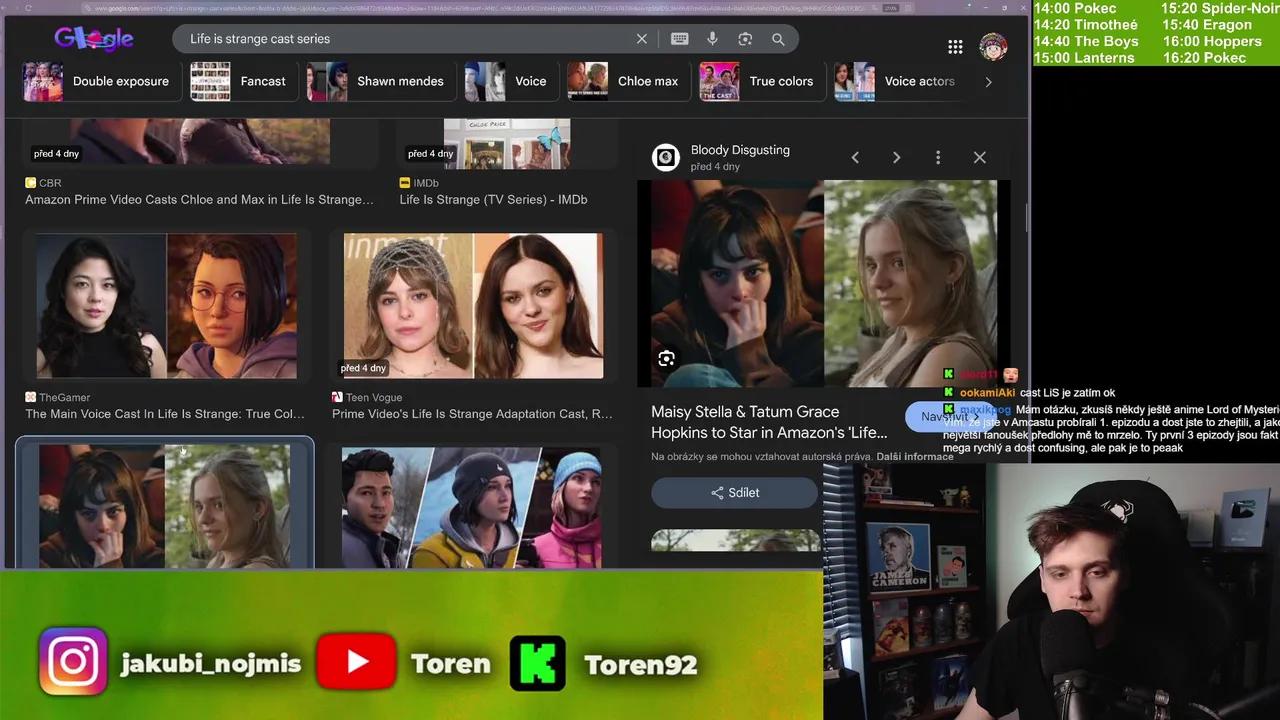This screenshot has height=720, width=1280.
Task: Click the Sdílet share button
Action: pyautogui.click(x=735, y=493)
